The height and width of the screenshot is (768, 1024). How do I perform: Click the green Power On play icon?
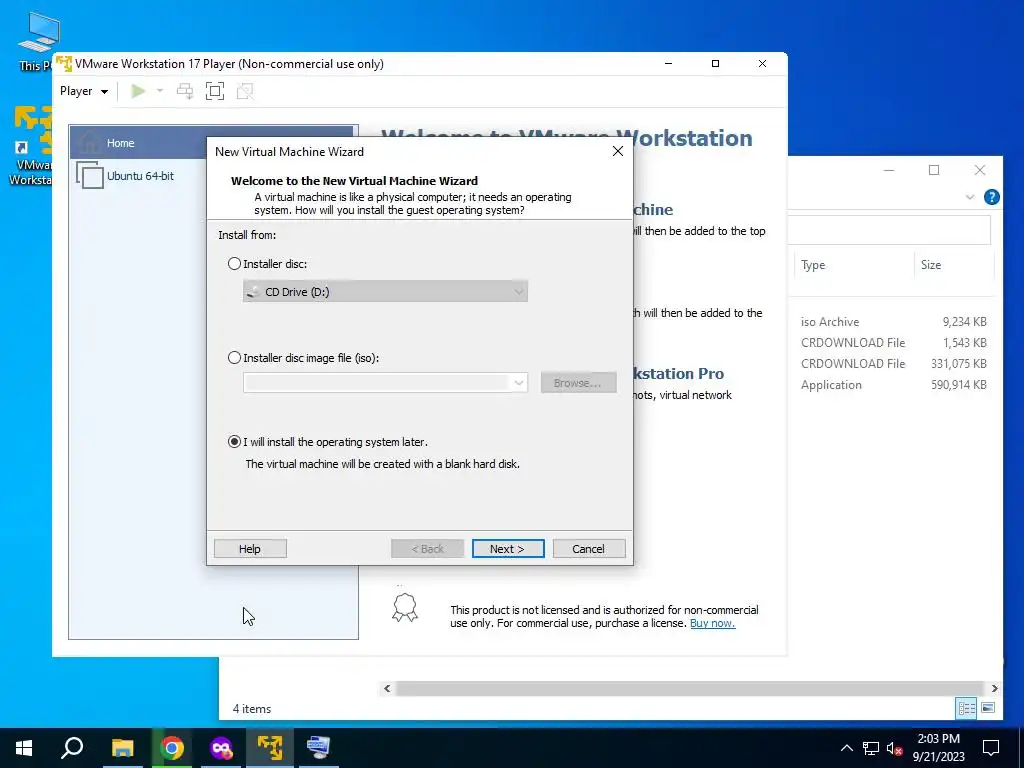click(138, 91)
